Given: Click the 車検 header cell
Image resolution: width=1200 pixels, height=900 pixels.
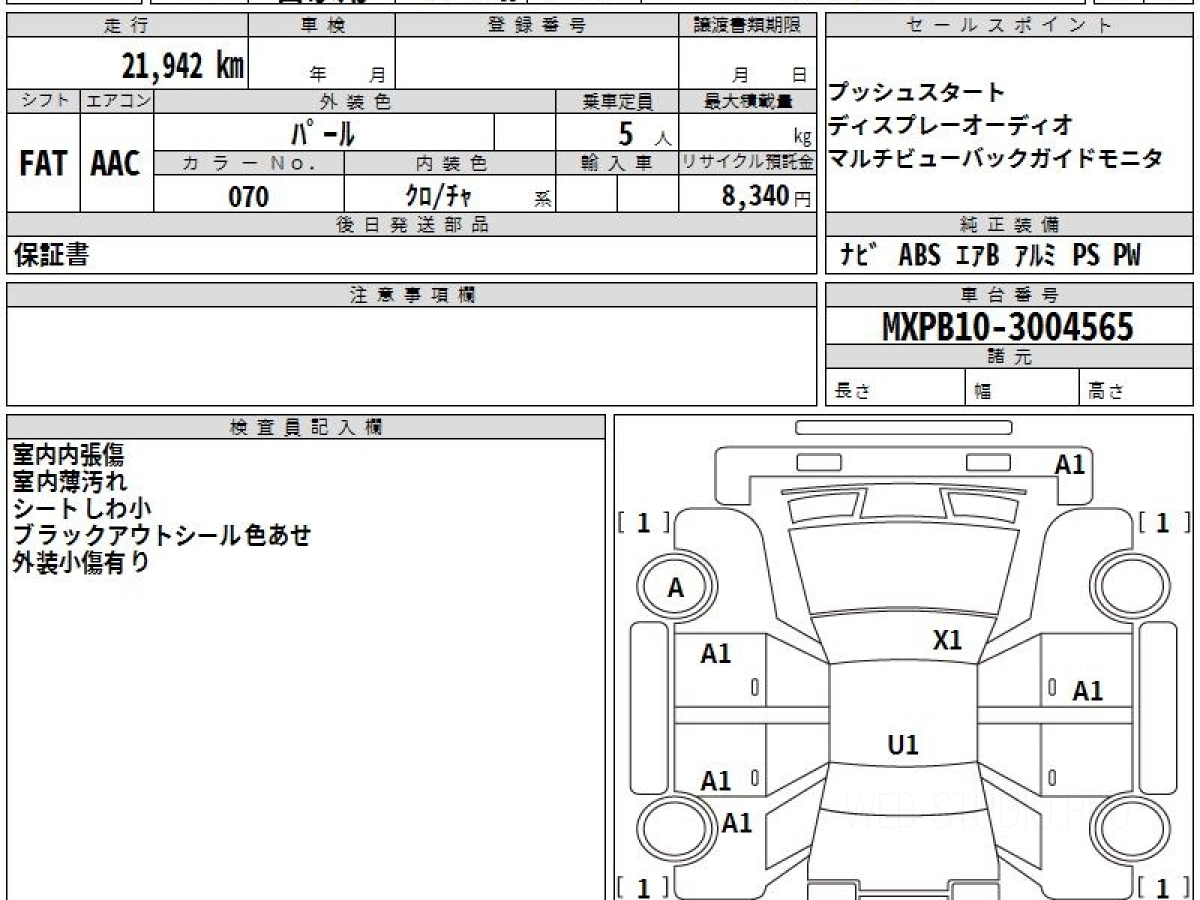Looking at the screenshot, I should (x=322, y=26).
